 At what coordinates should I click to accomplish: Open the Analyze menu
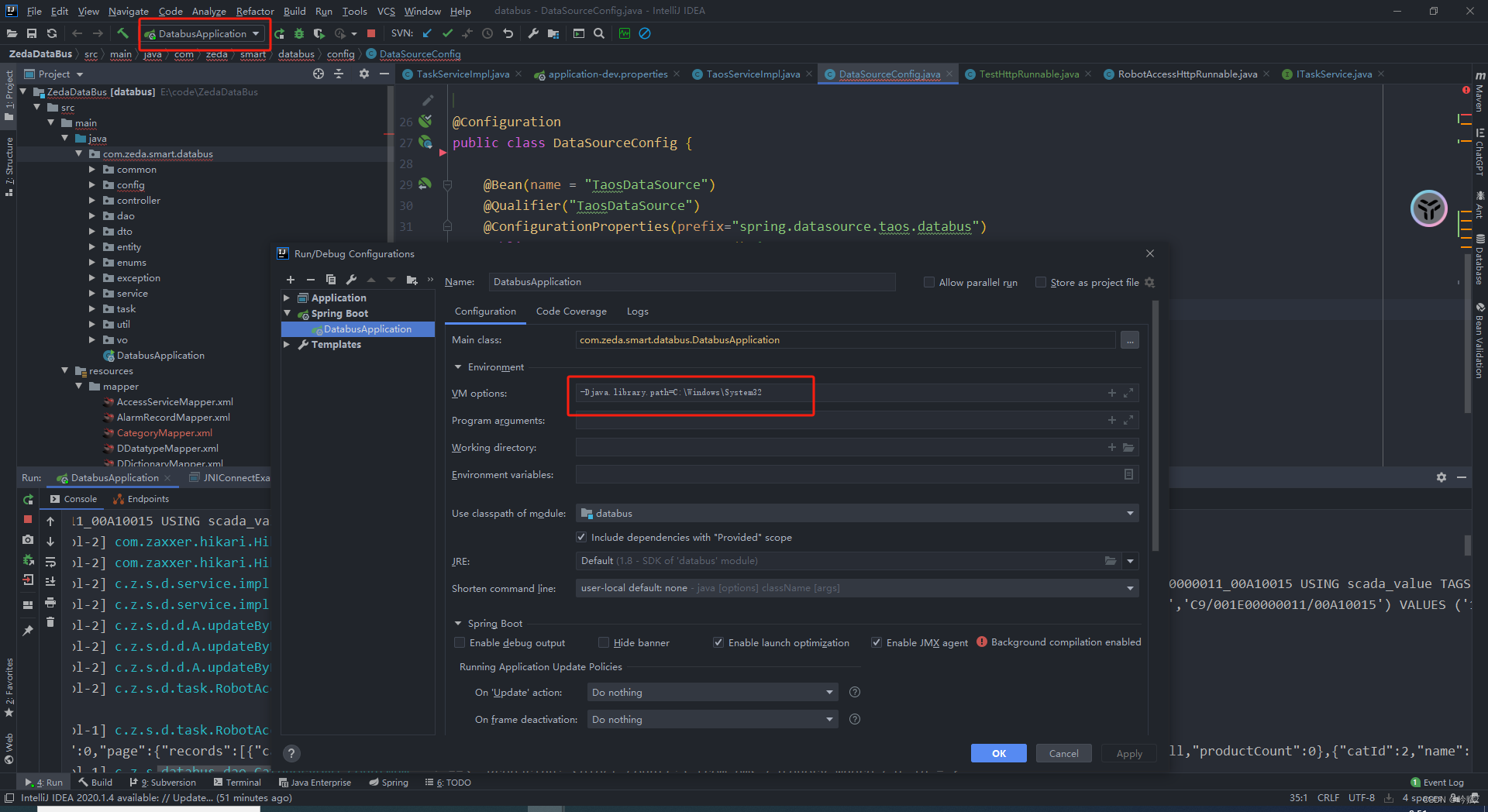pos(208,11)
